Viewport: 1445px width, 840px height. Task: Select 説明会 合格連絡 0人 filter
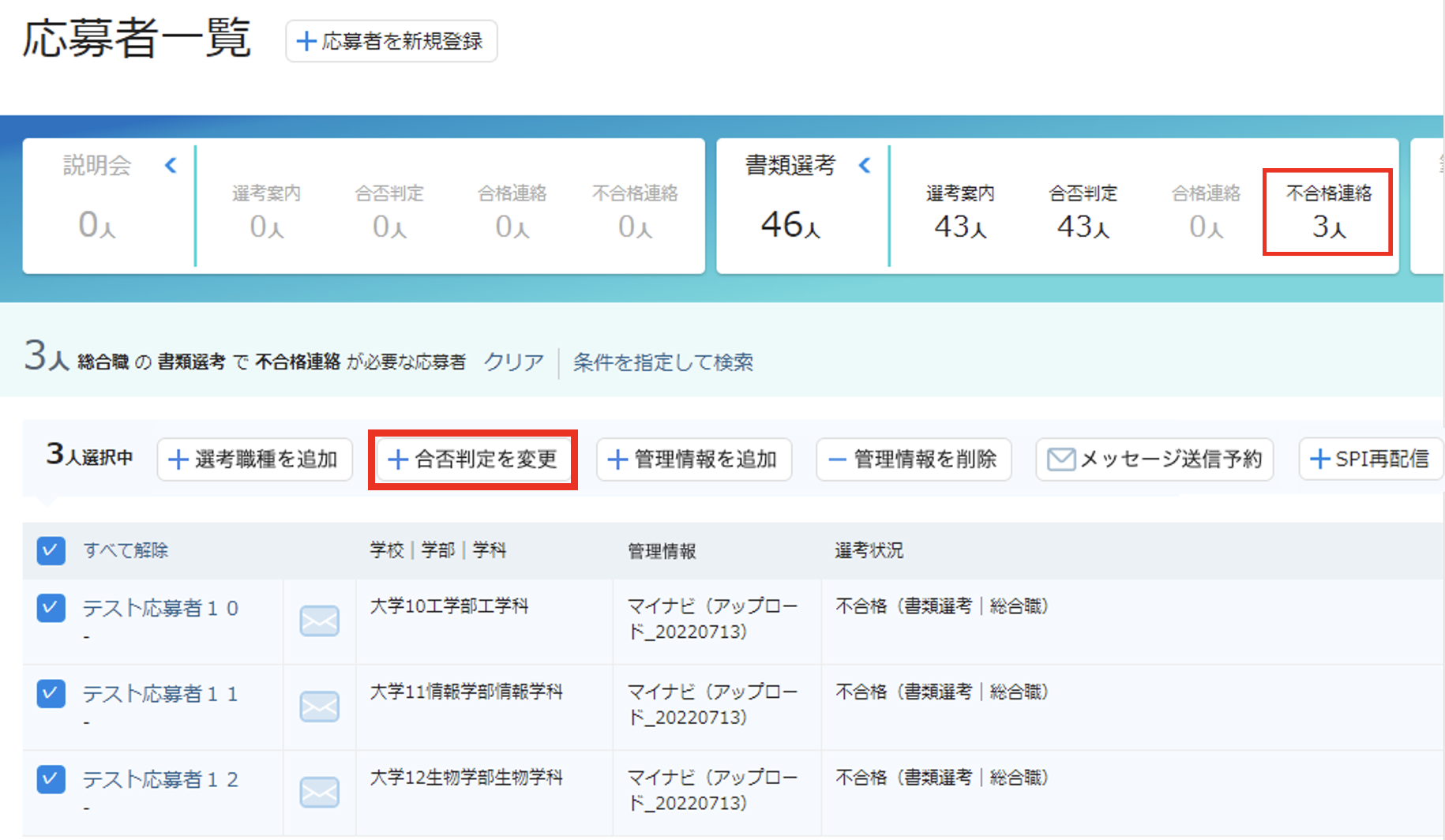pos(512,212)
